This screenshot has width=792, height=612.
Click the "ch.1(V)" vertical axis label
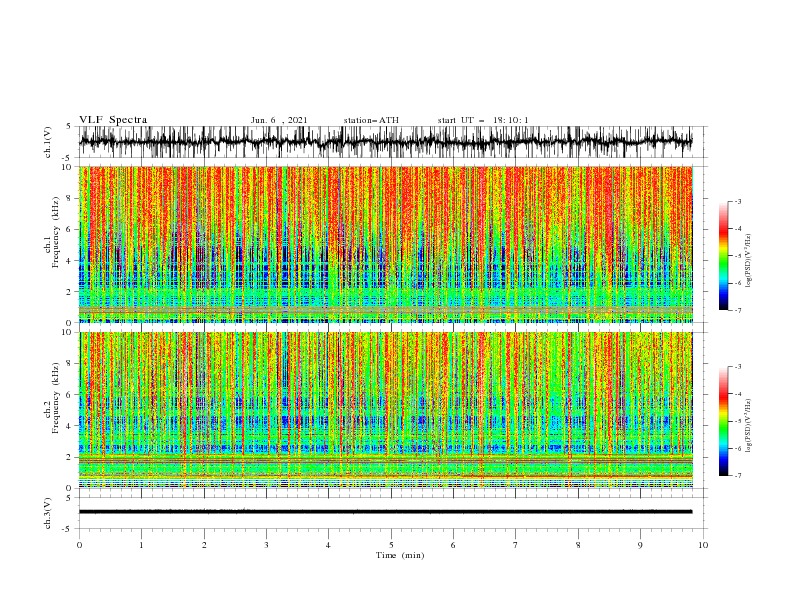48,142
